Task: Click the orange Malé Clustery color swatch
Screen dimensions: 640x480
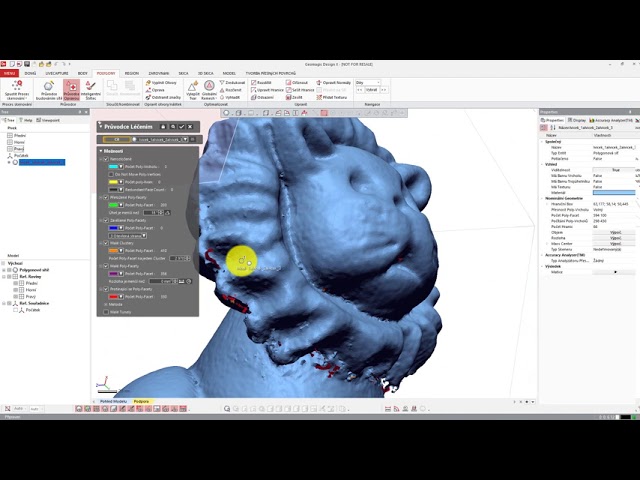Action: point(114,250)
